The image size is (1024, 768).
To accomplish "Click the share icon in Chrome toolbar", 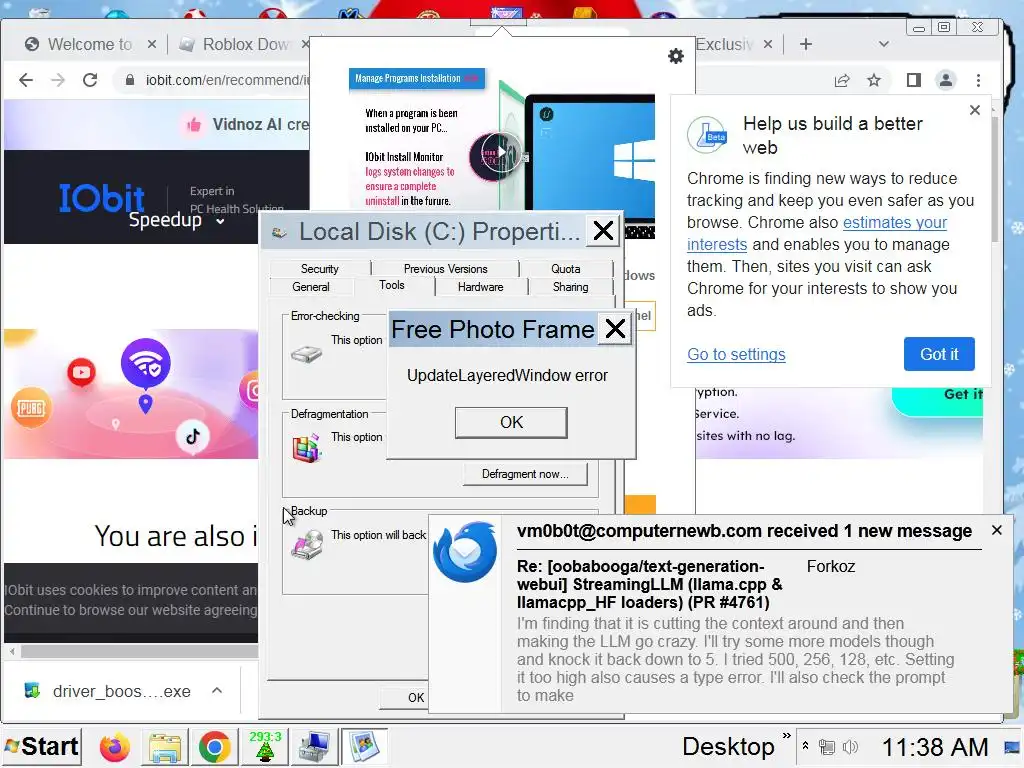I will (x=842, y=80).
